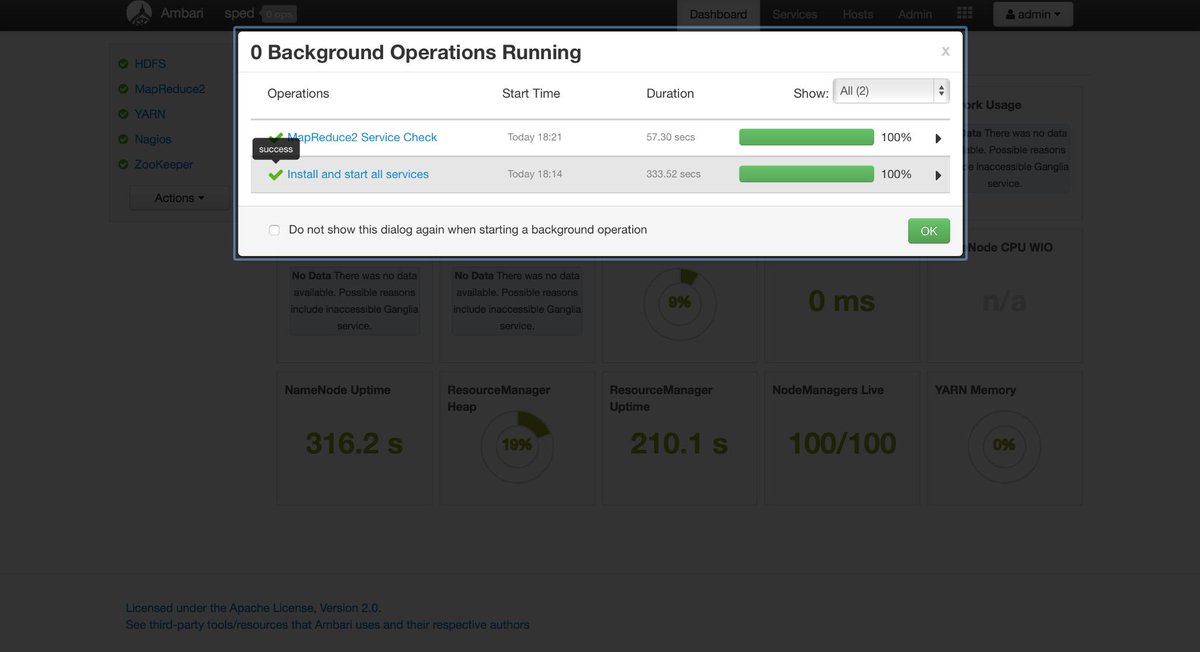Screen dimensions: 1200x652
Task: Switch to the Dashboard tab
Action: pos(718,14)
